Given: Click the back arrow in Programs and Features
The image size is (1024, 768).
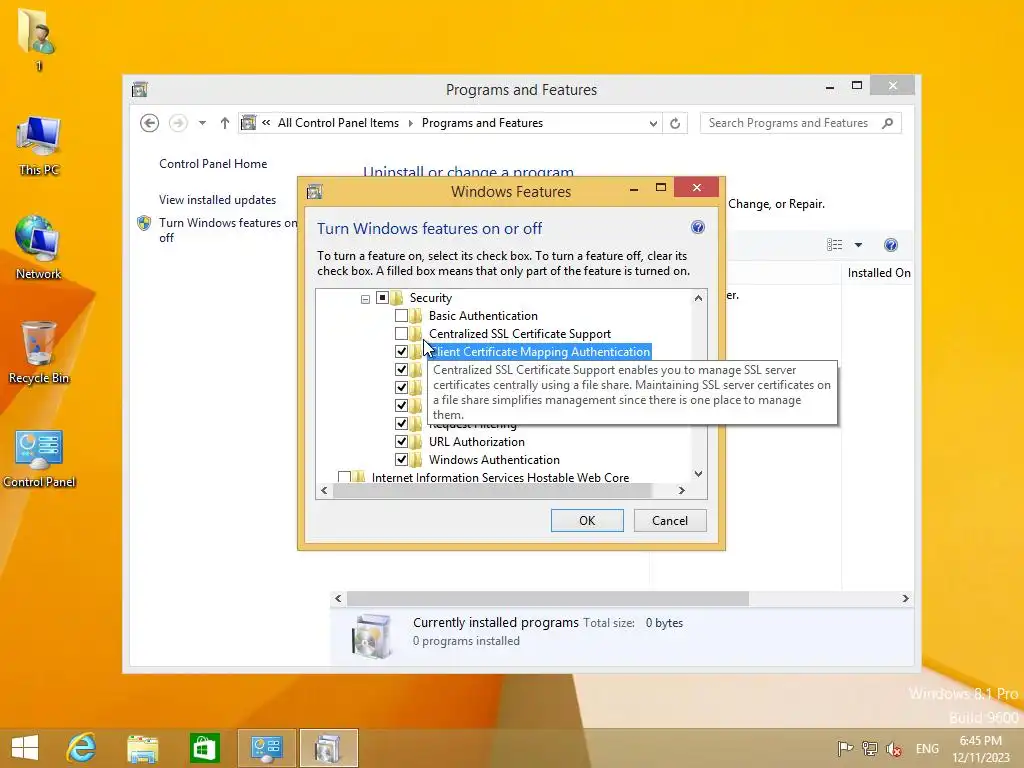Looking at the screenshot, I should point(150,123).
